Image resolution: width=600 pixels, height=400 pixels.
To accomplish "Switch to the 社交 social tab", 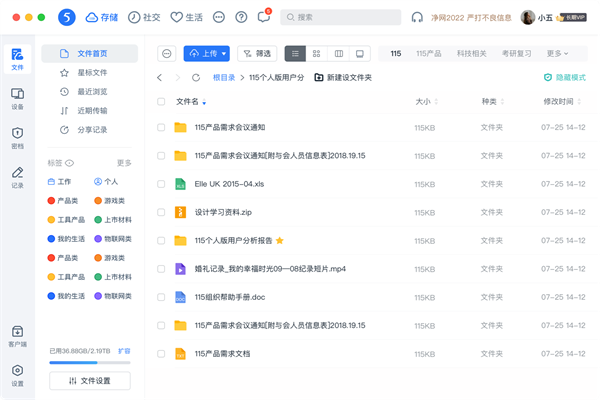I will (x=144, y=17).
